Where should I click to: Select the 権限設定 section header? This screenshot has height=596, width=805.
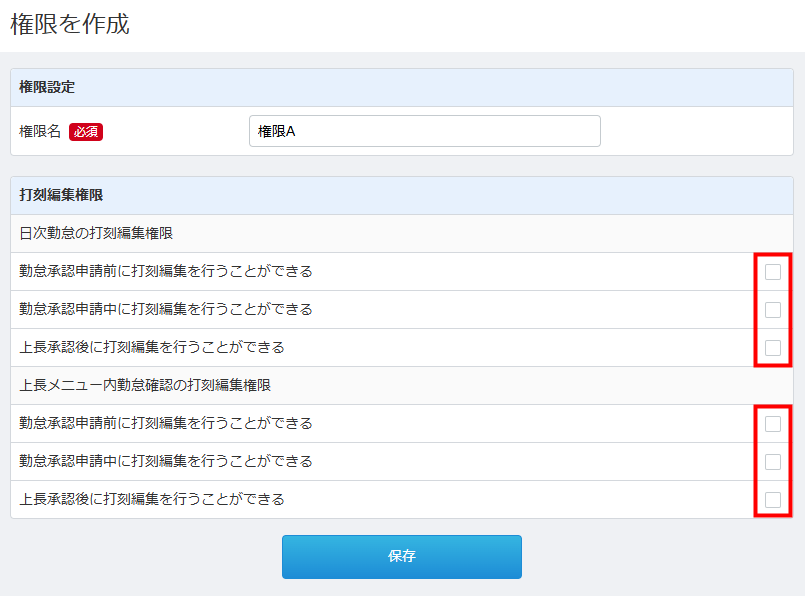point(47,88)
